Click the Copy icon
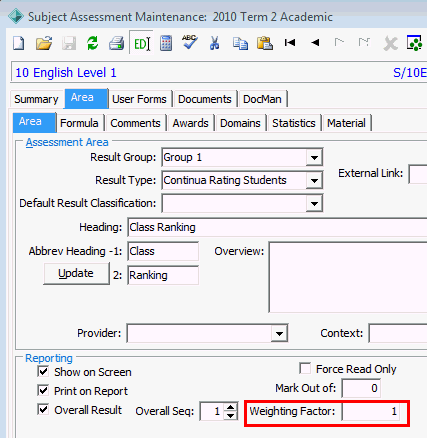The image size is (427, 438). (x=240, y=43)
